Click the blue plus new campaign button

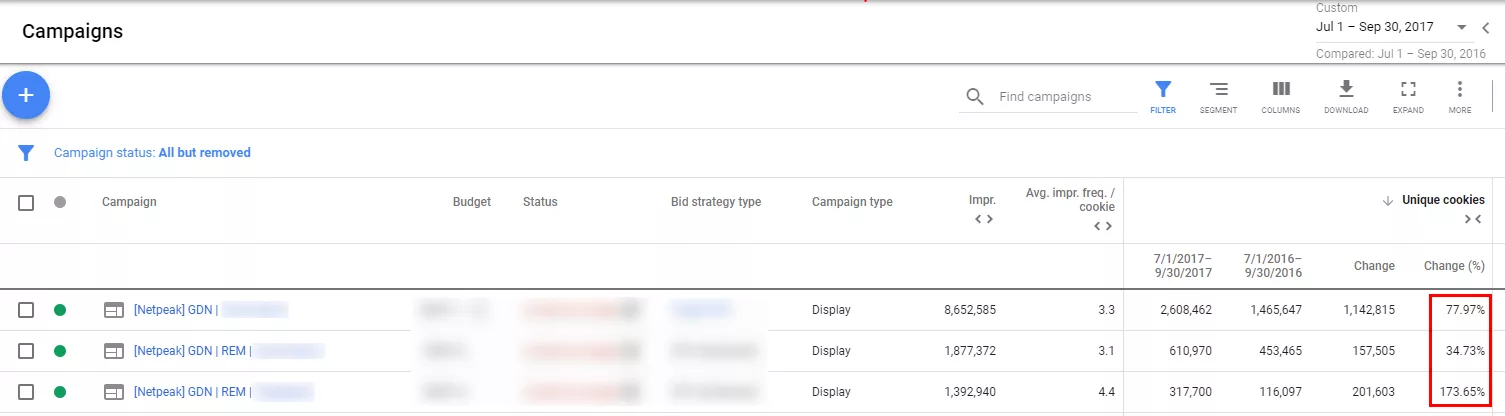click(x=26, y=95)
